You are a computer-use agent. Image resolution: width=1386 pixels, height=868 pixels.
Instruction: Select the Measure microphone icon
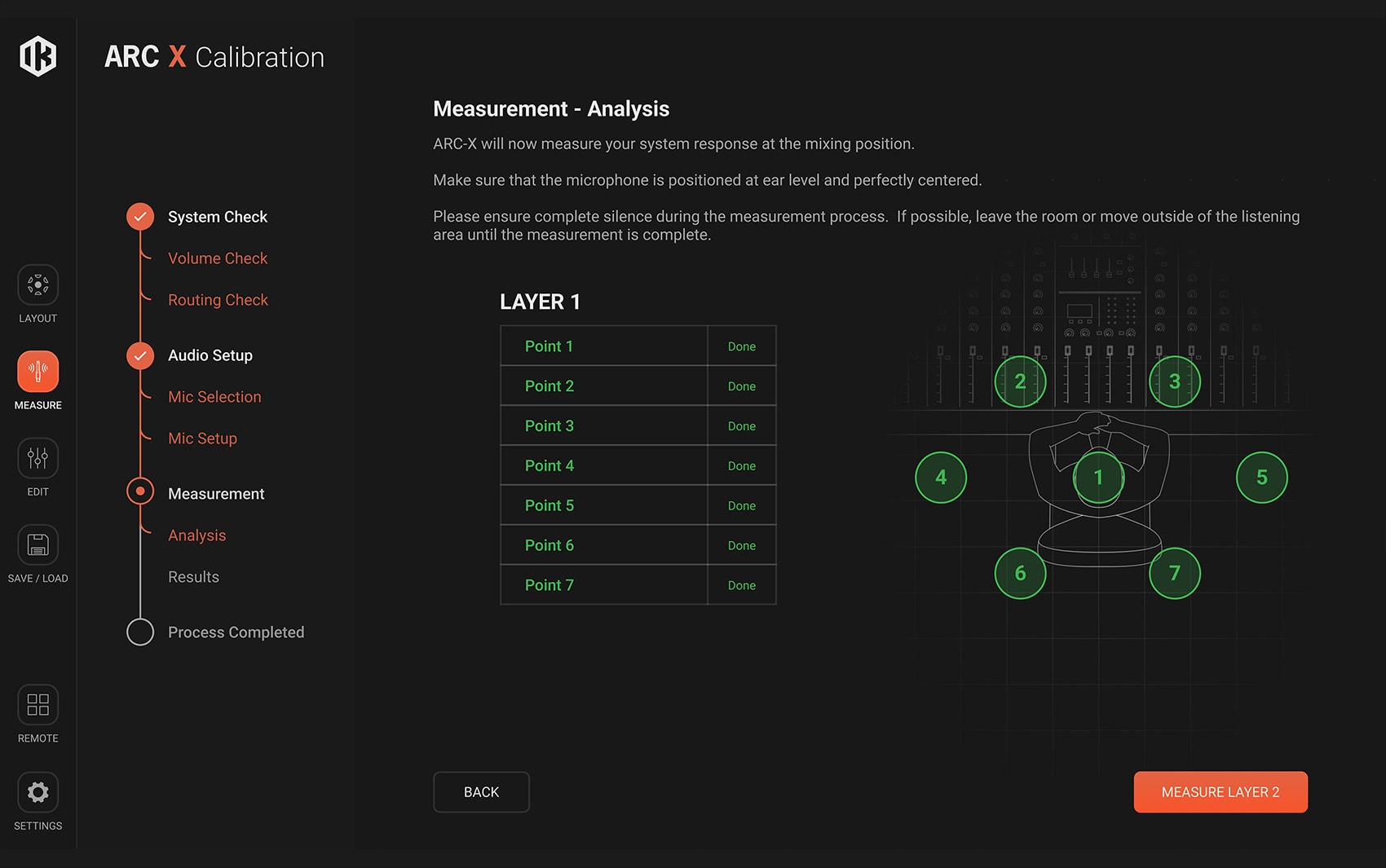click(38, 372)
